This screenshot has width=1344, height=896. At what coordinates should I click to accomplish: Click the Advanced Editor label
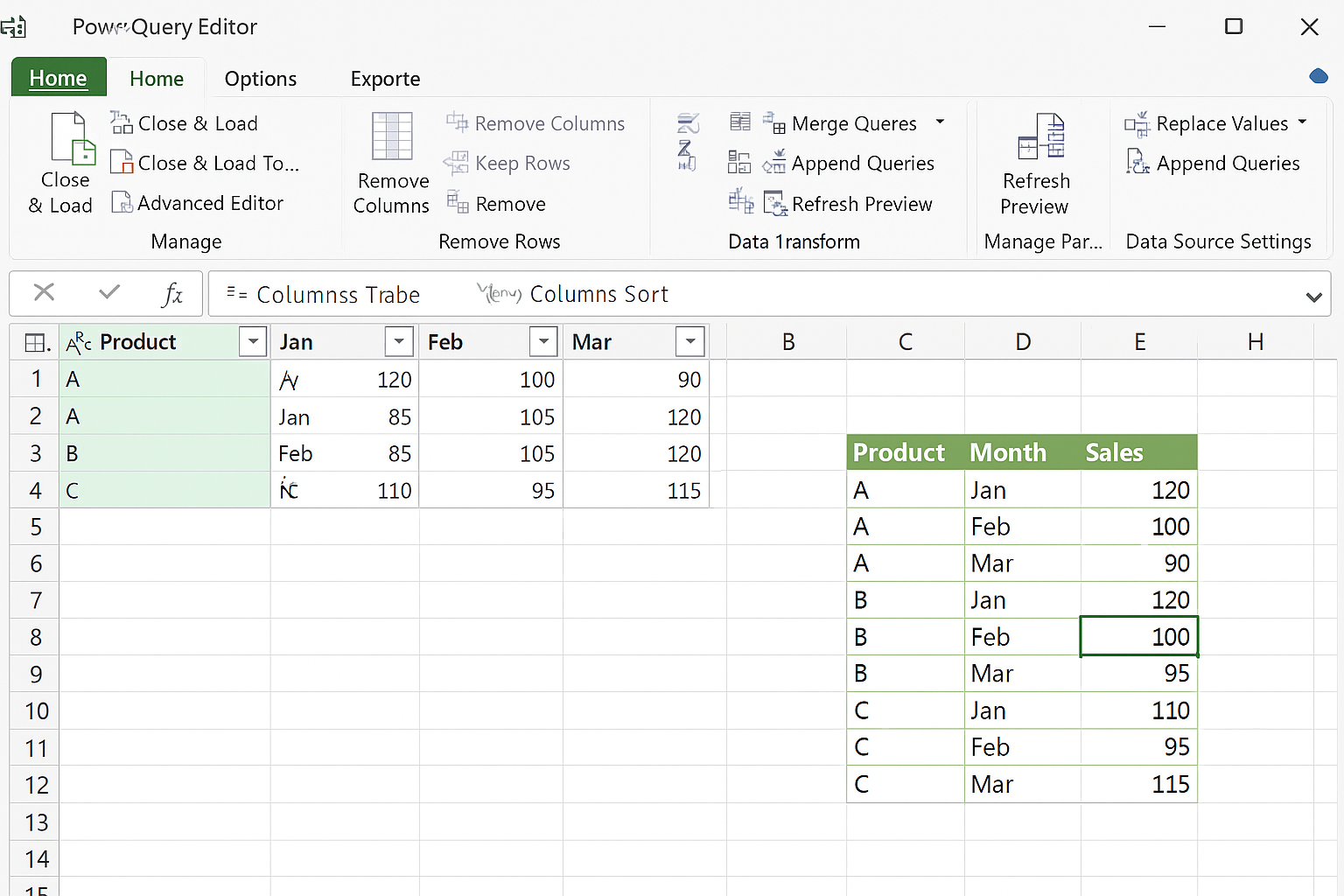pos(211,203)
